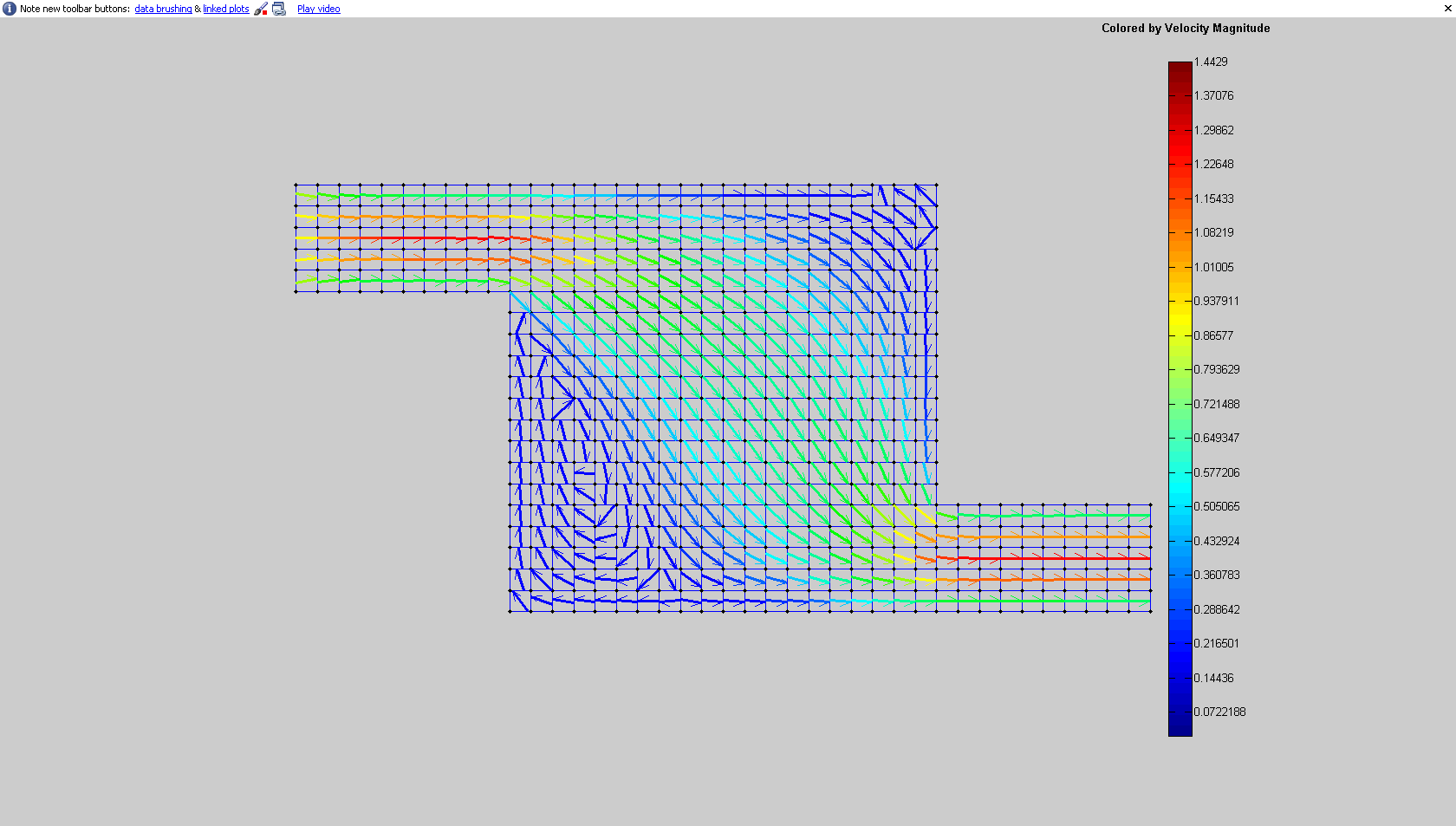
Task: Select the linked plots icon
Action: click(279, 8)
